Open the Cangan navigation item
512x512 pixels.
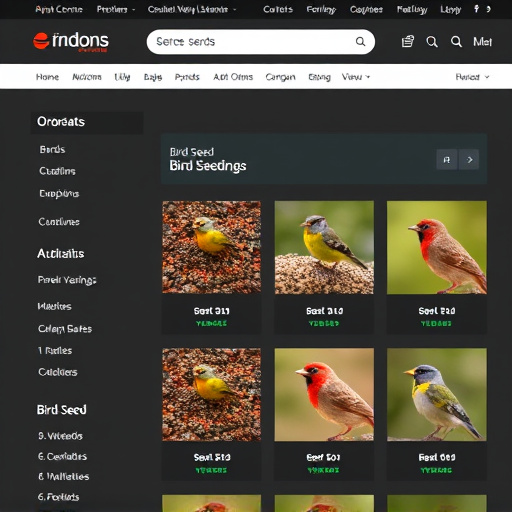[x=280, y=77]
